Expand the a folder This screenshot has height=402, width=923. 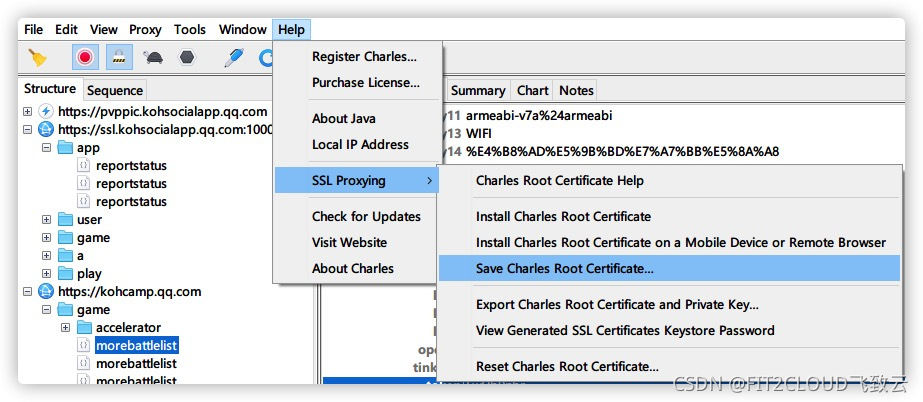pos(47,256)
